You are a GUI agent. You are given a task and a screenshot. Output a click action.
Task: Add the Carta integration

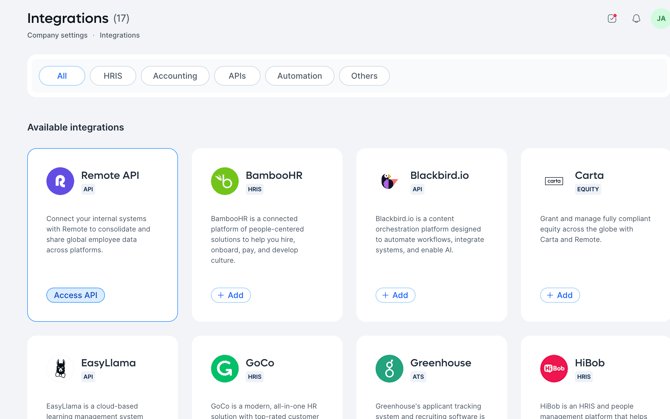click(560, 295)
